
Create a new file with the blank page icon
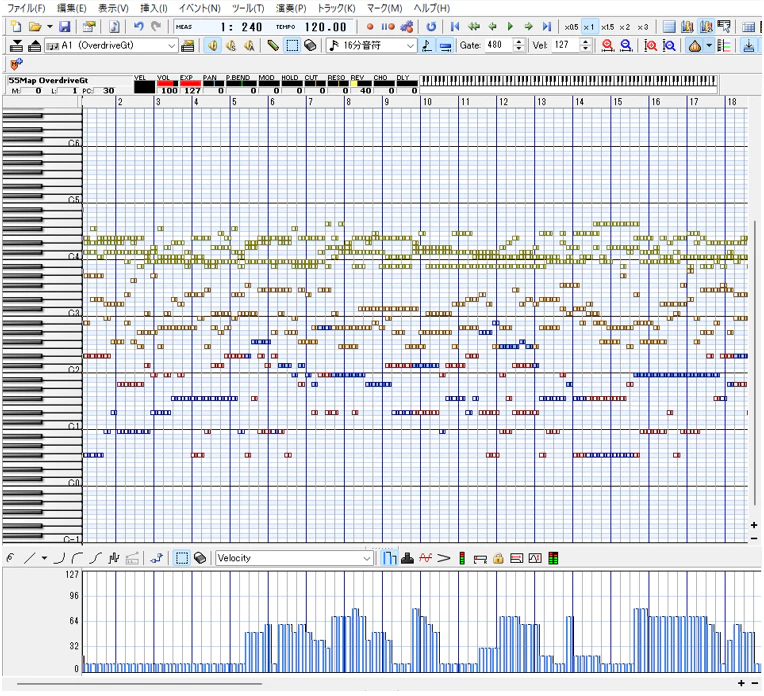(16, 27)
